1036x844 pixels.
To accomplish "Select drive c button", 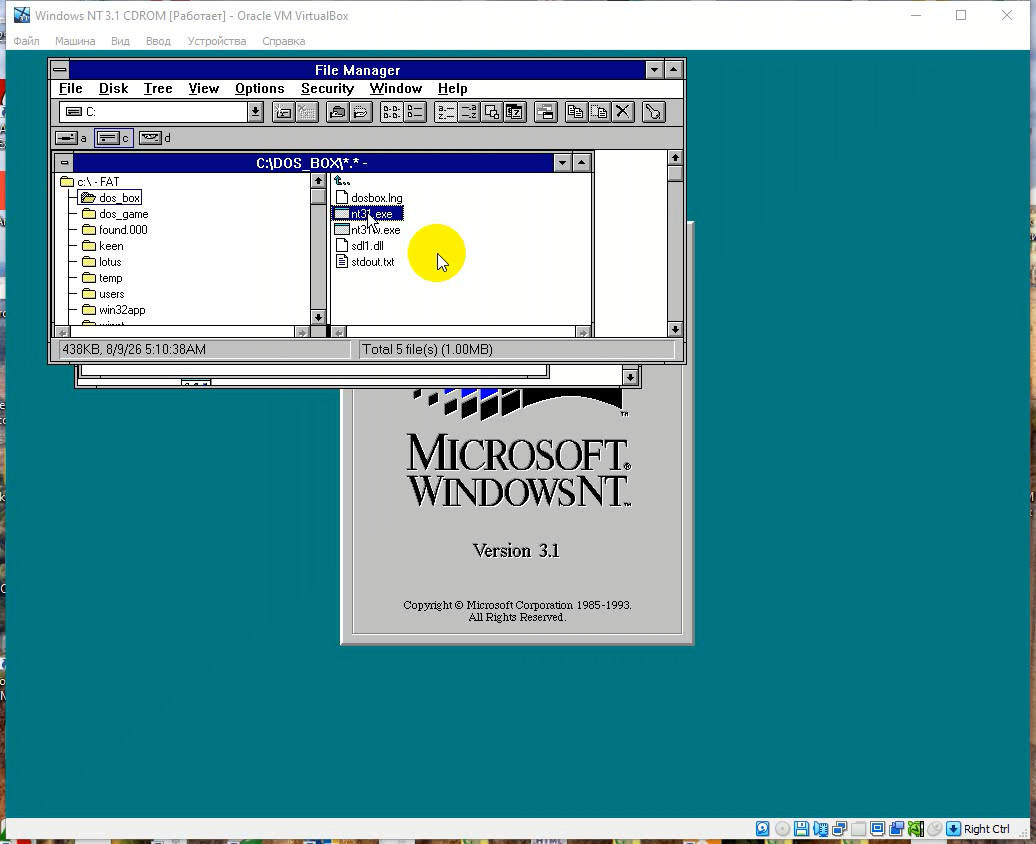I will tap(113, 137).
